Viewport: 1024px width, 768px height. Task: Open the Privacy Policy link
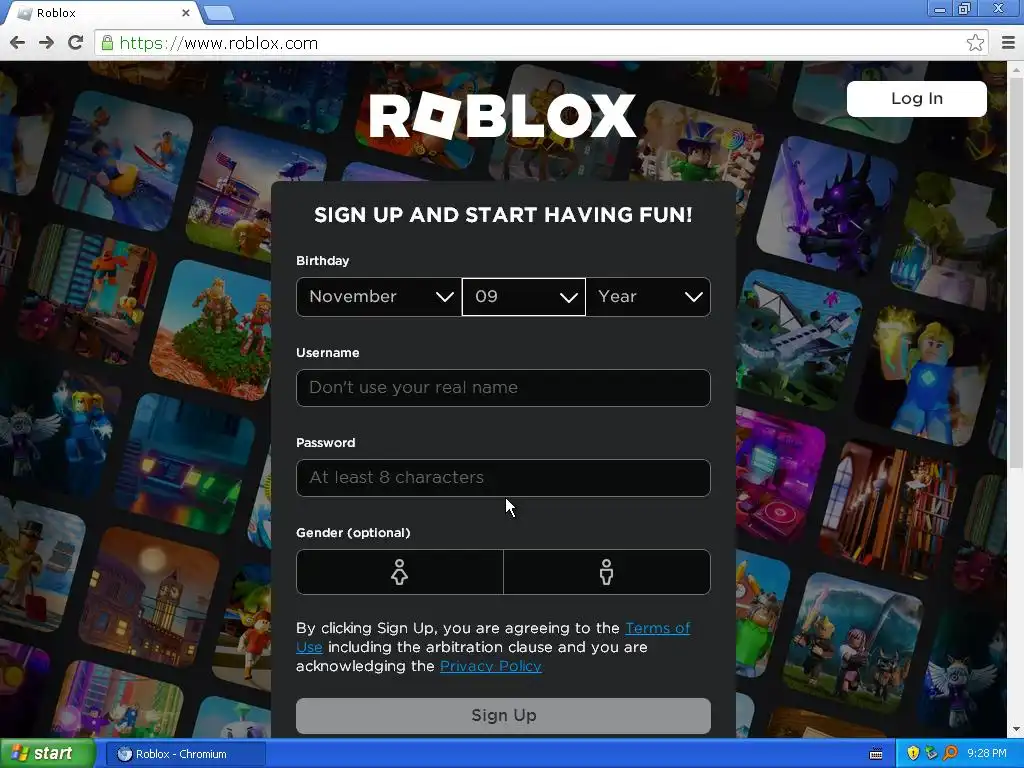tap(490, 666)
